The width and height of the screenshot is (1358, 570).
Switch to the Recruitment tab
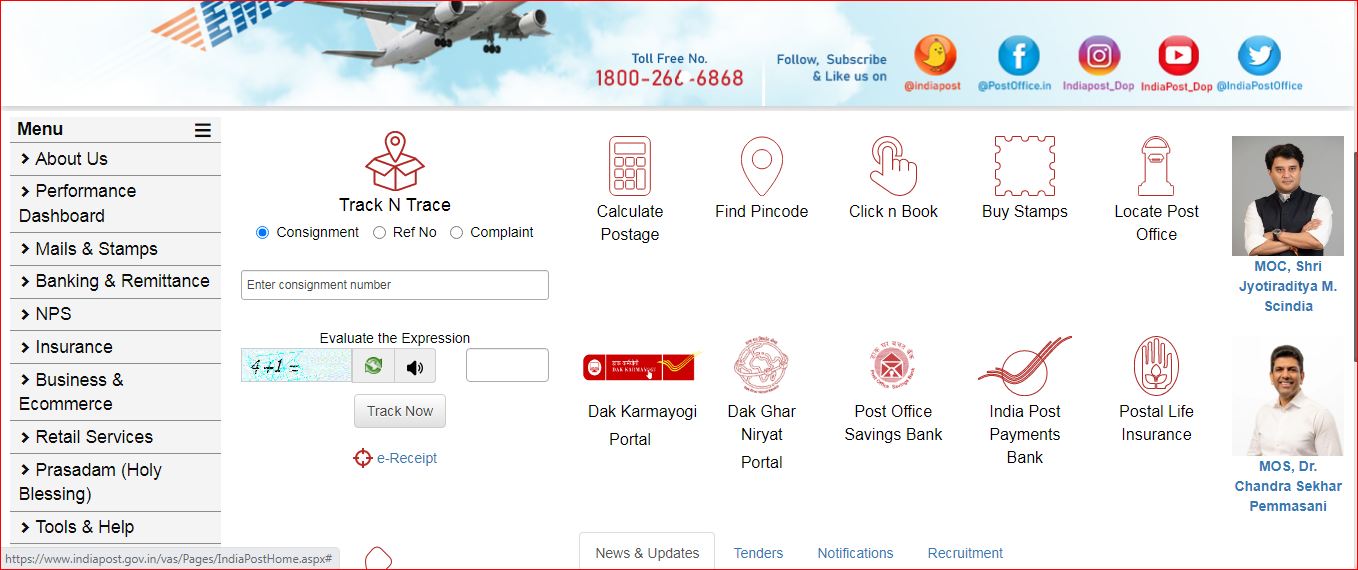(x=965, y=553)
